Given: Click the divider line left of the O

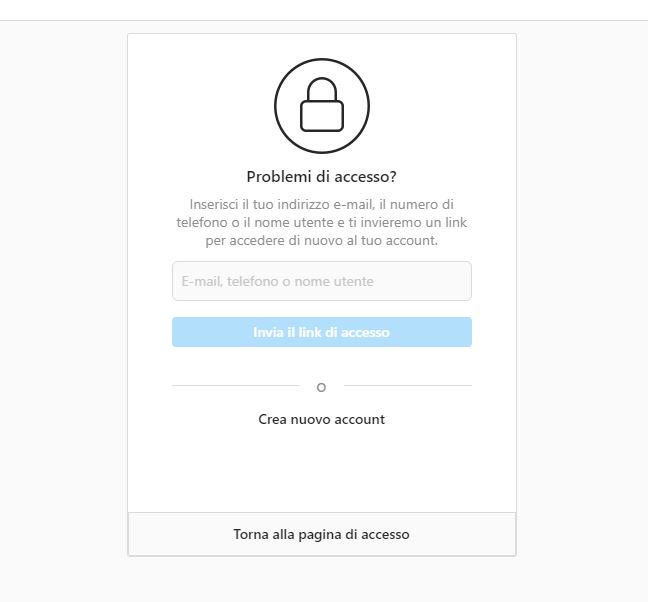Looking at the screenshot, I should (236, 385).
